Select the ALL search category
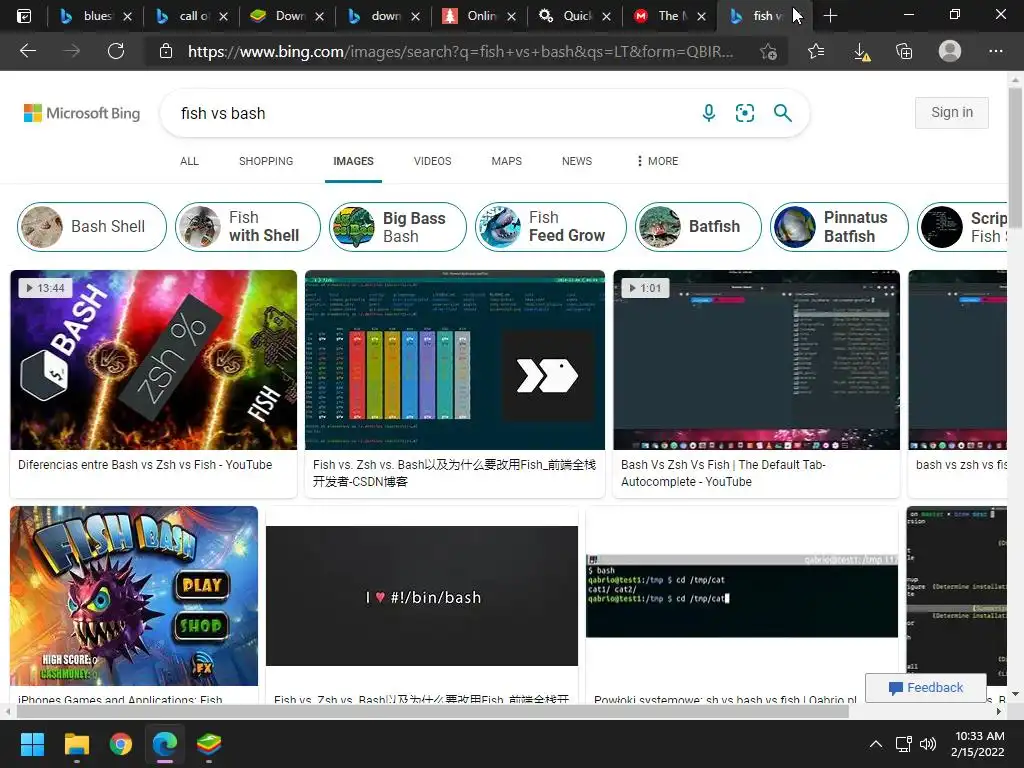 coord(189,161)
